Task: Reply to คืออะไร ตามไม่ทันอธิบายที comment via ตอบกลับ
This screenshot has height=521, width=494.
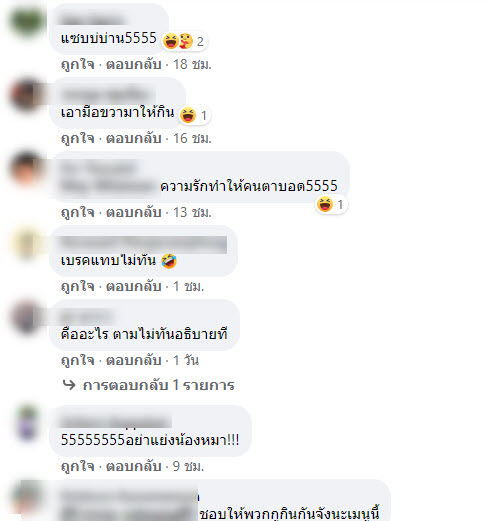Action: [x=134, y=360]
